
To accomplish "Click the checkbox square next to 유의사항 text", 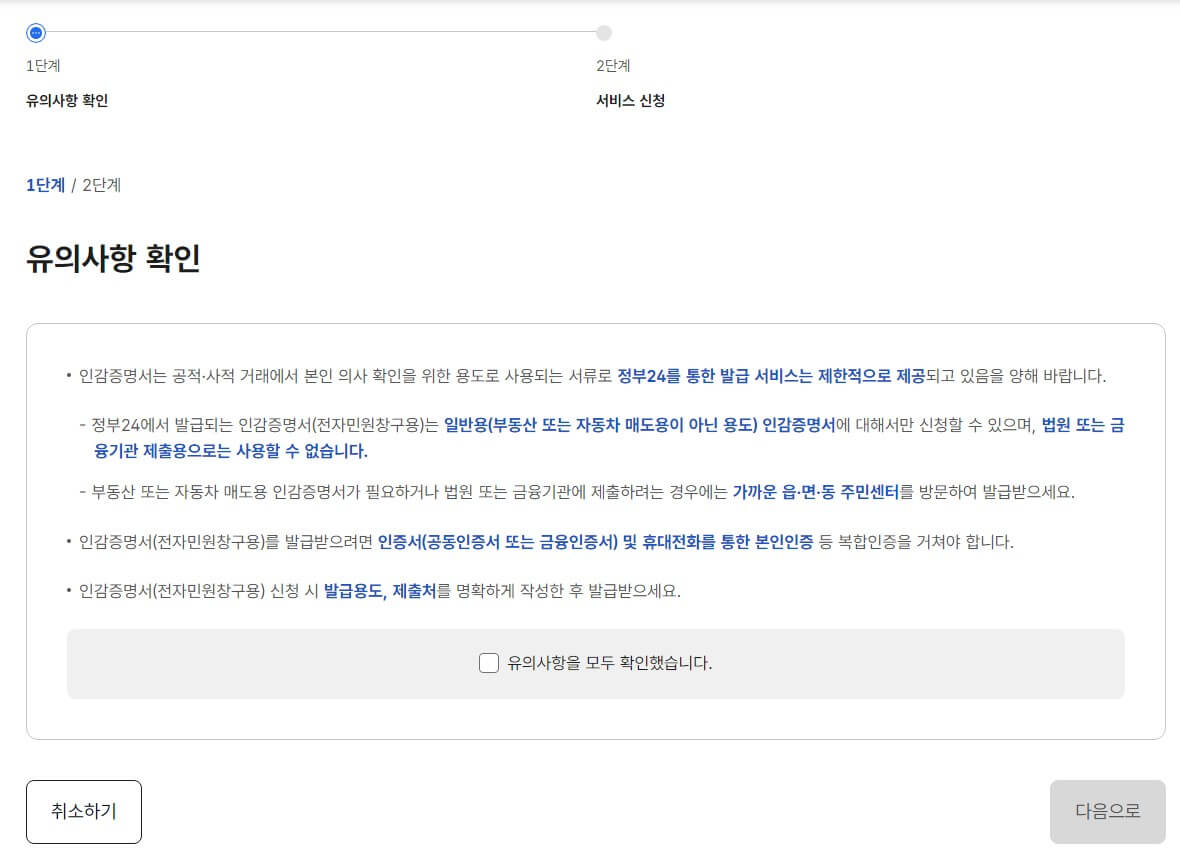I will point(488,663).
